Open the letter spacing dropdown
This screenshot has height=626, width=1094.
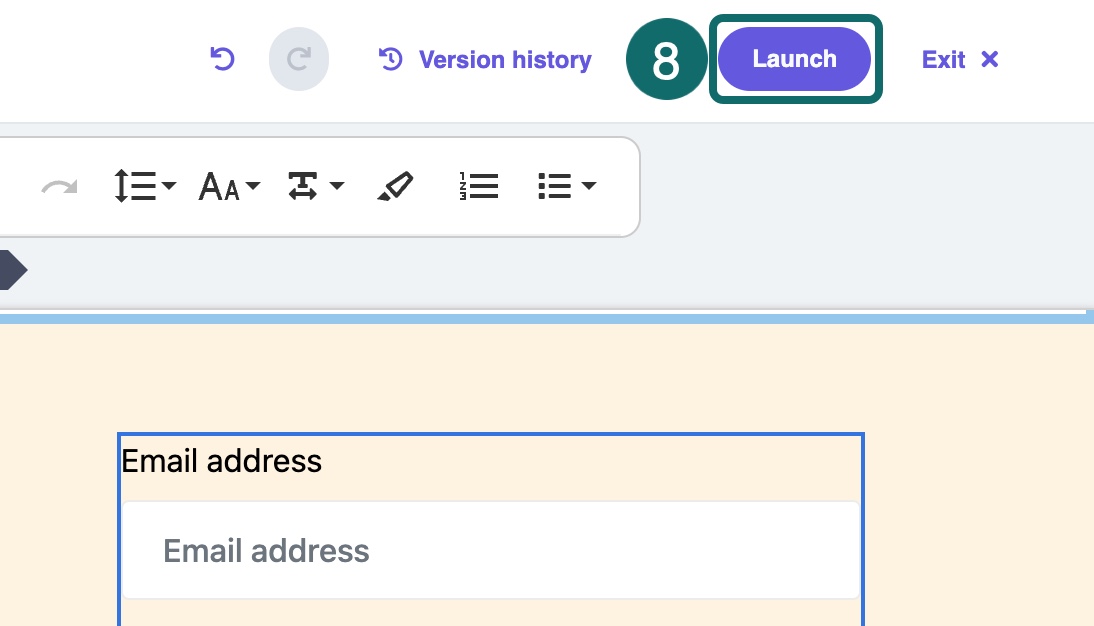[315, 186]
